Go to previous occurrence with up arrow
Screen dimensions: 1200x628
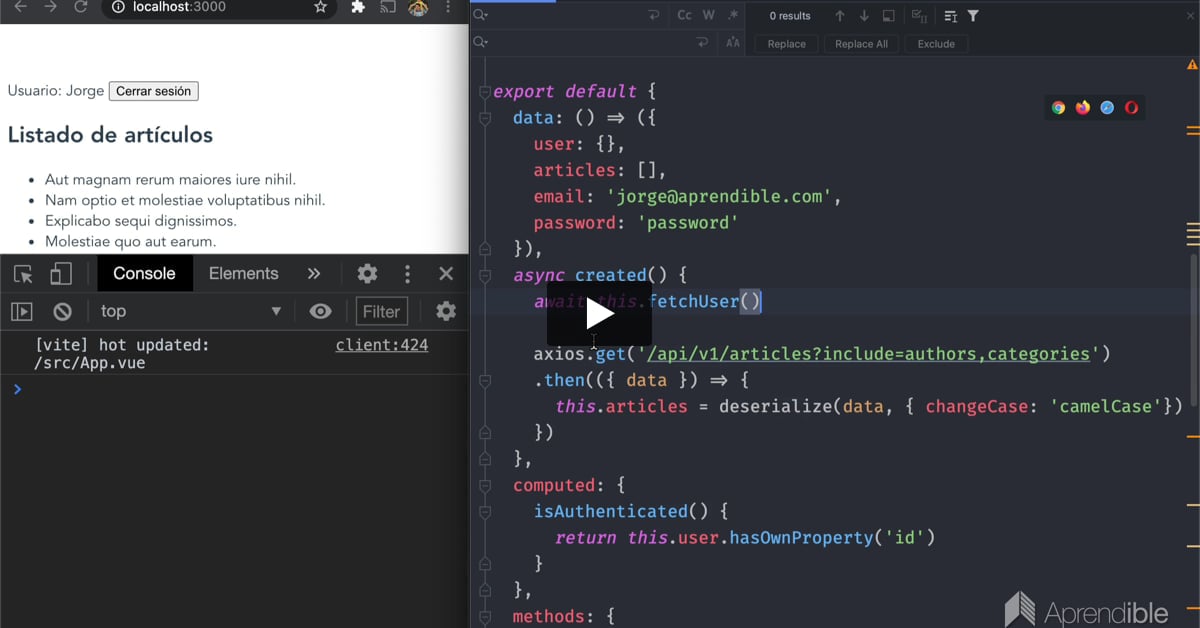(839, 16)
